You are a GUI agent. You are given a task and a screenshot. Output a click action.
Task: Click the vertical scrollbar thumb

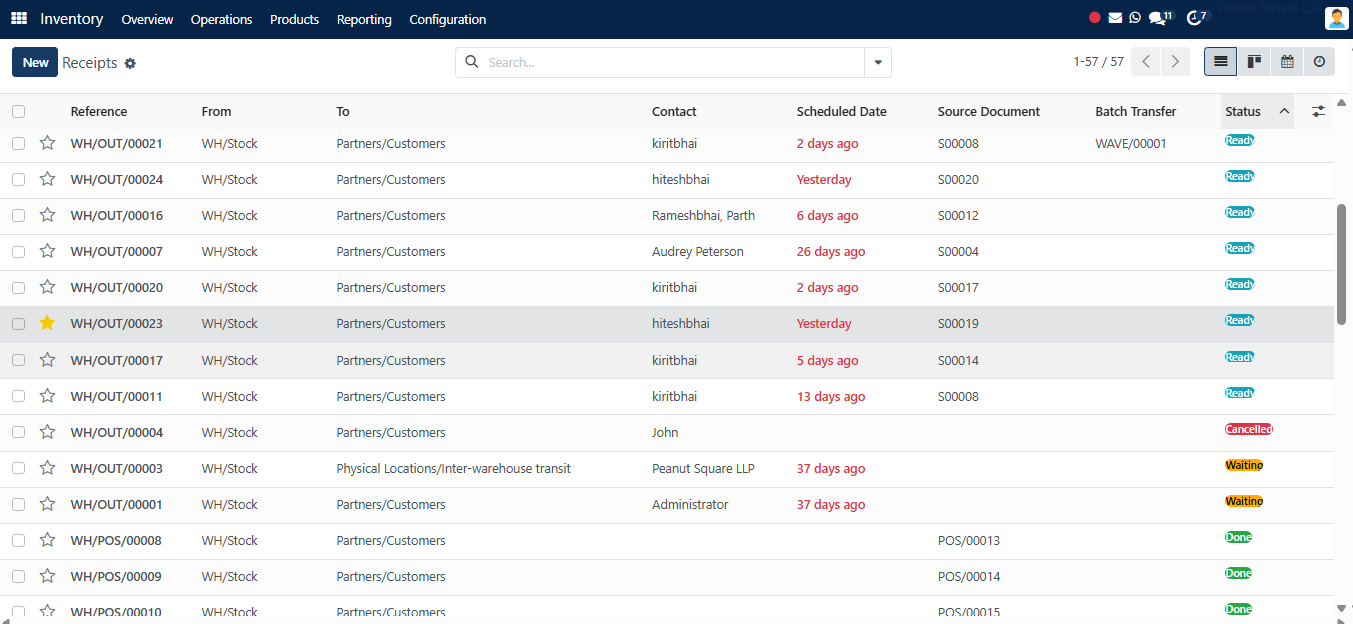pos(1342,265)
